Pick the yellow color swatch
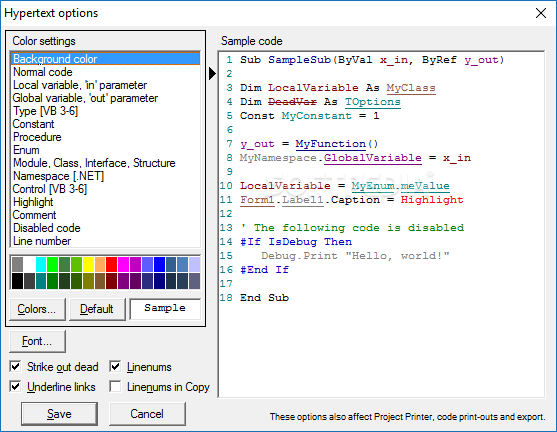 point(88,264)
